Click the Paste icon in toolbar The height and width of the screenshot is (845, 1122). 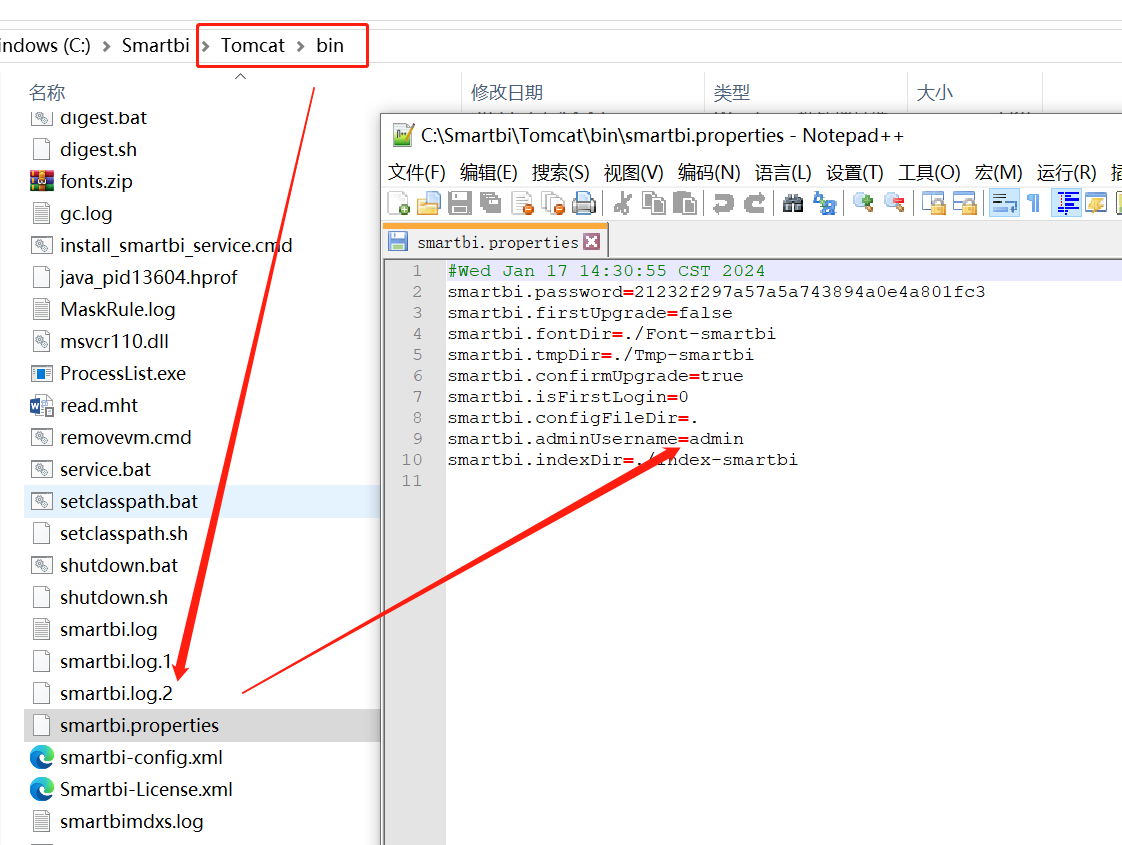(x=685, y=204)
